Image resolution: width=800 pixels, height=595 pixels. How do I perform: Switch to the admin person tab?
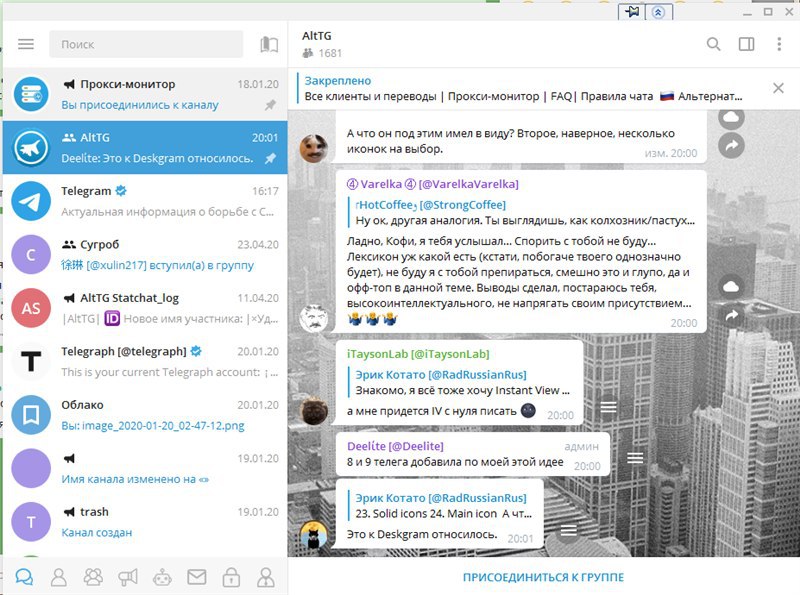(x=266, y=577)
